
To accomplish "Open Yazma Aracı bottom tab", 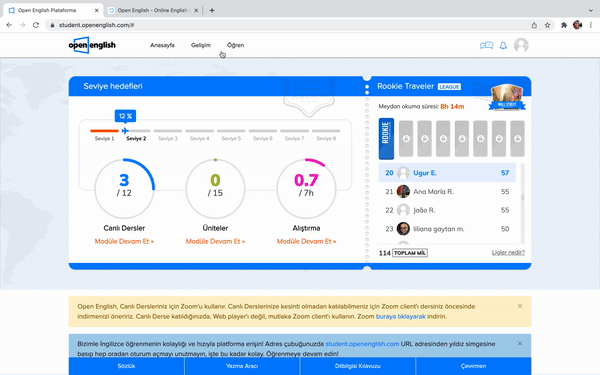I will pos(242,366).
